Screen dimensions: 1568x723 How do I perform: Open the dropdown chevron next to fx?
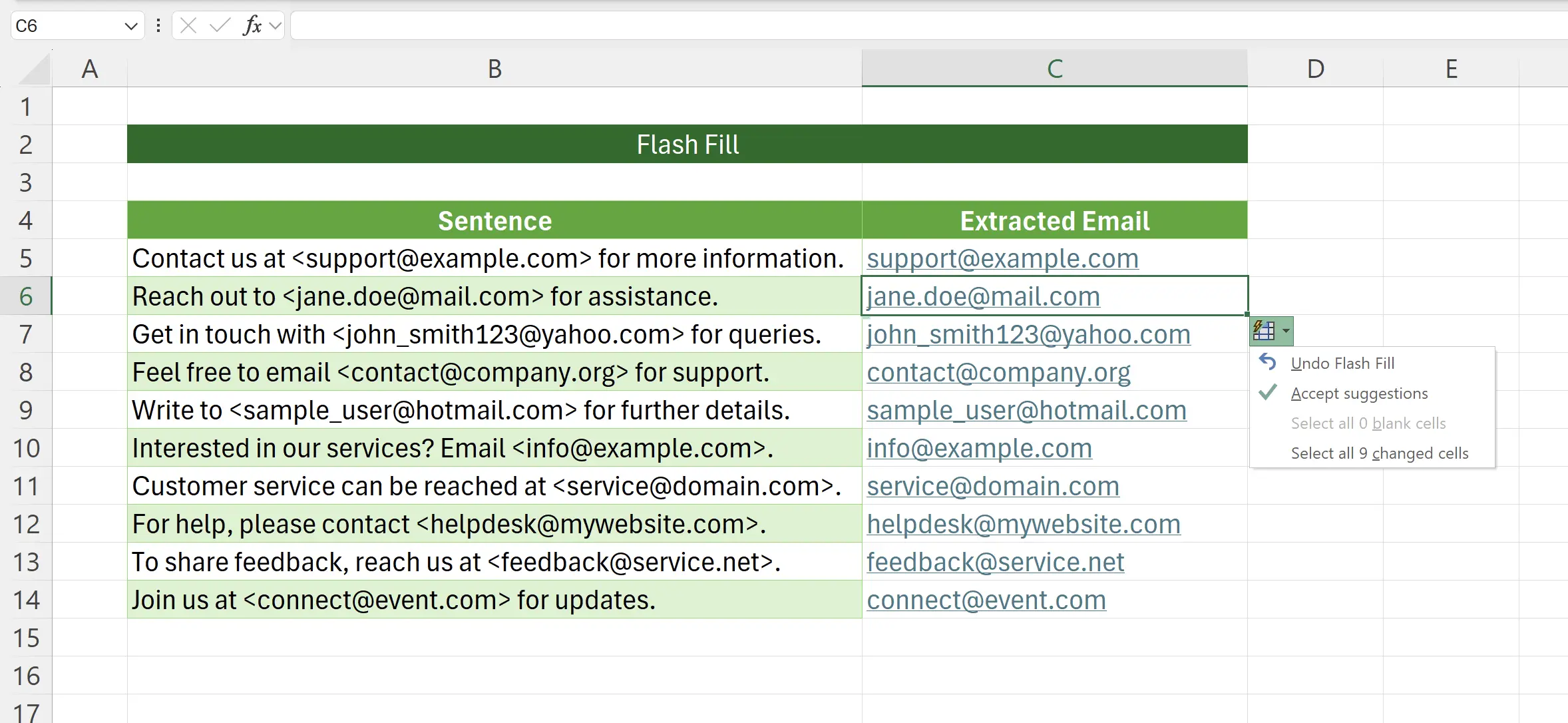point(276,26)
